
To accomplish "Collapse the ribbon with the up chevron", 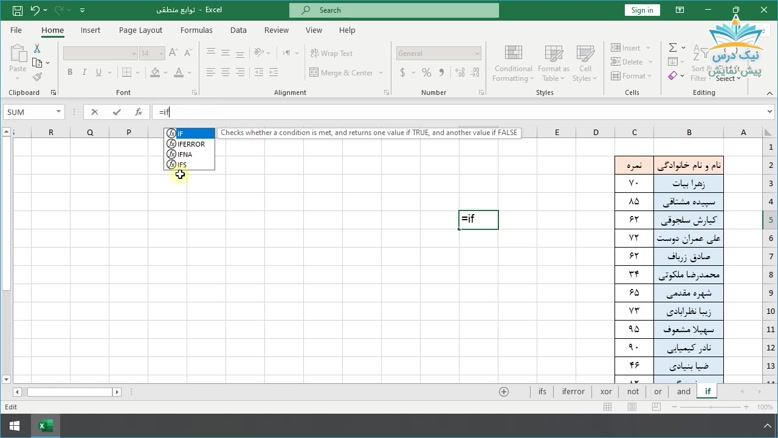I will pos(769,92).
